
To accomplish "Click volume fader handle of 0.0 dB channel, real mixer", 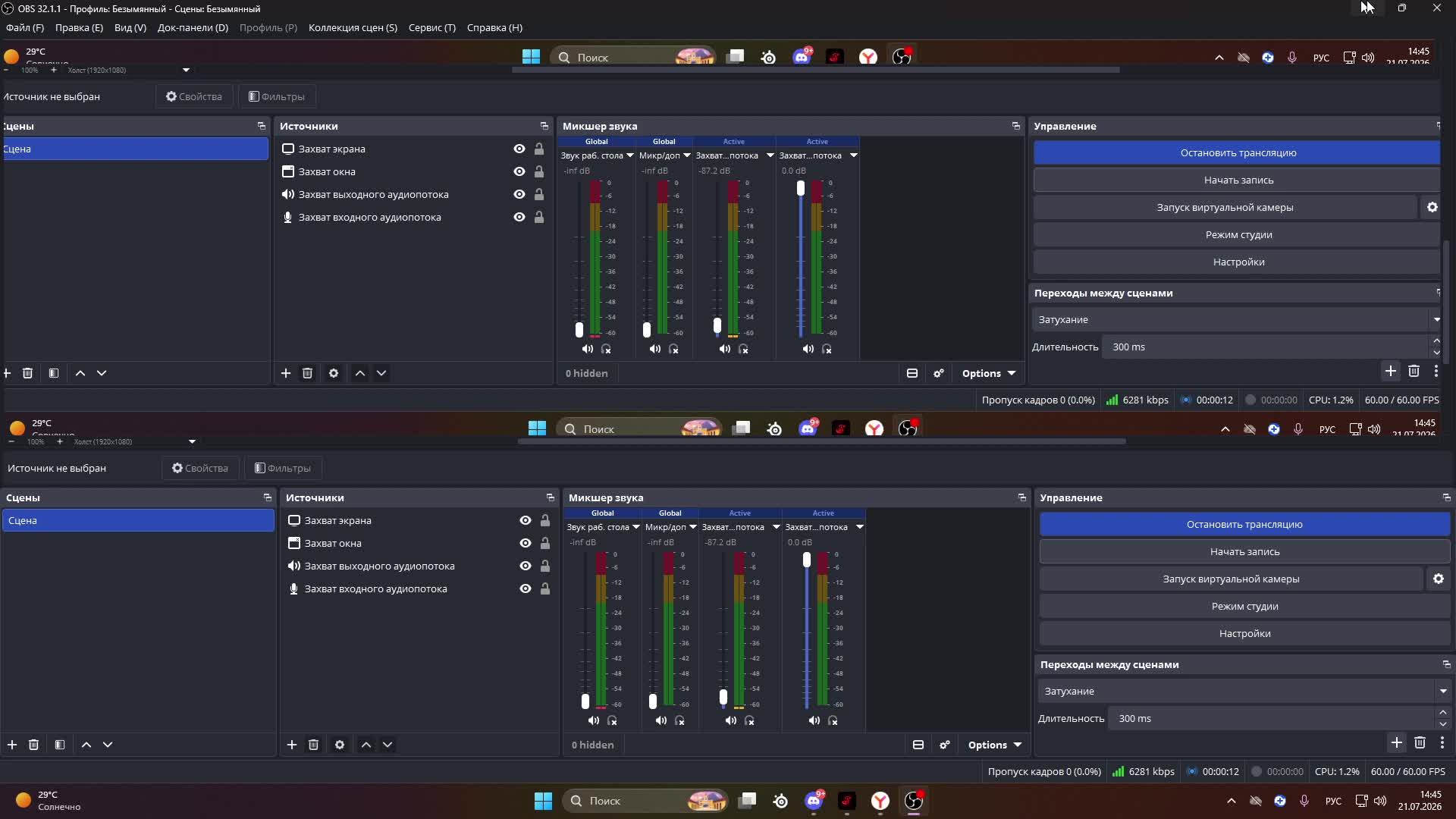I will 807,560.
